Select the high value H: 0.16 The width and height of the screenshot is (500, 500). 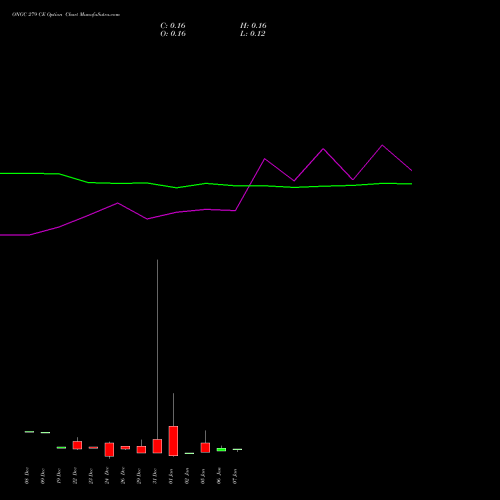point(253,26)
